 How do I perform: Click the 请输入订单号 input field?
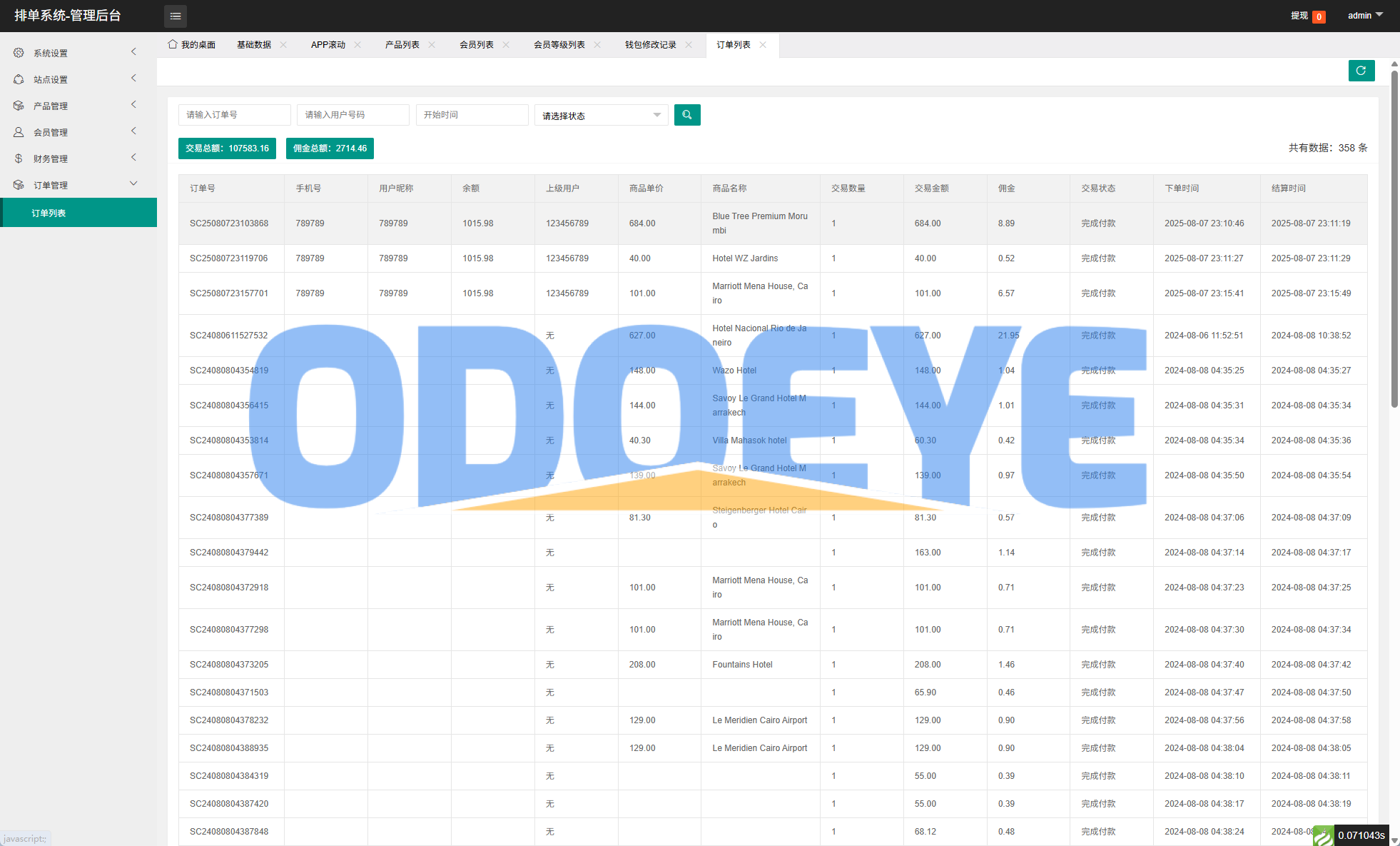pos(234,115)
